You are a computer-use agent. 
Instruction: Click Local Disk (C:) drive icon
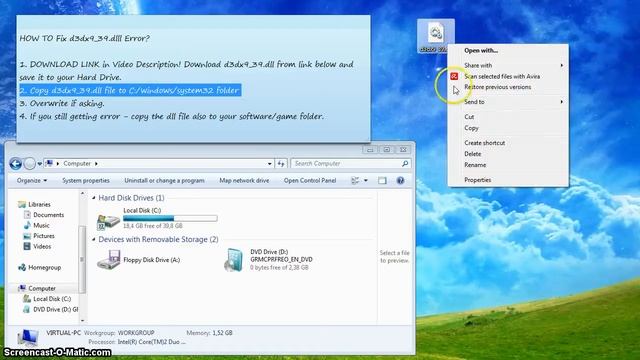108,221
